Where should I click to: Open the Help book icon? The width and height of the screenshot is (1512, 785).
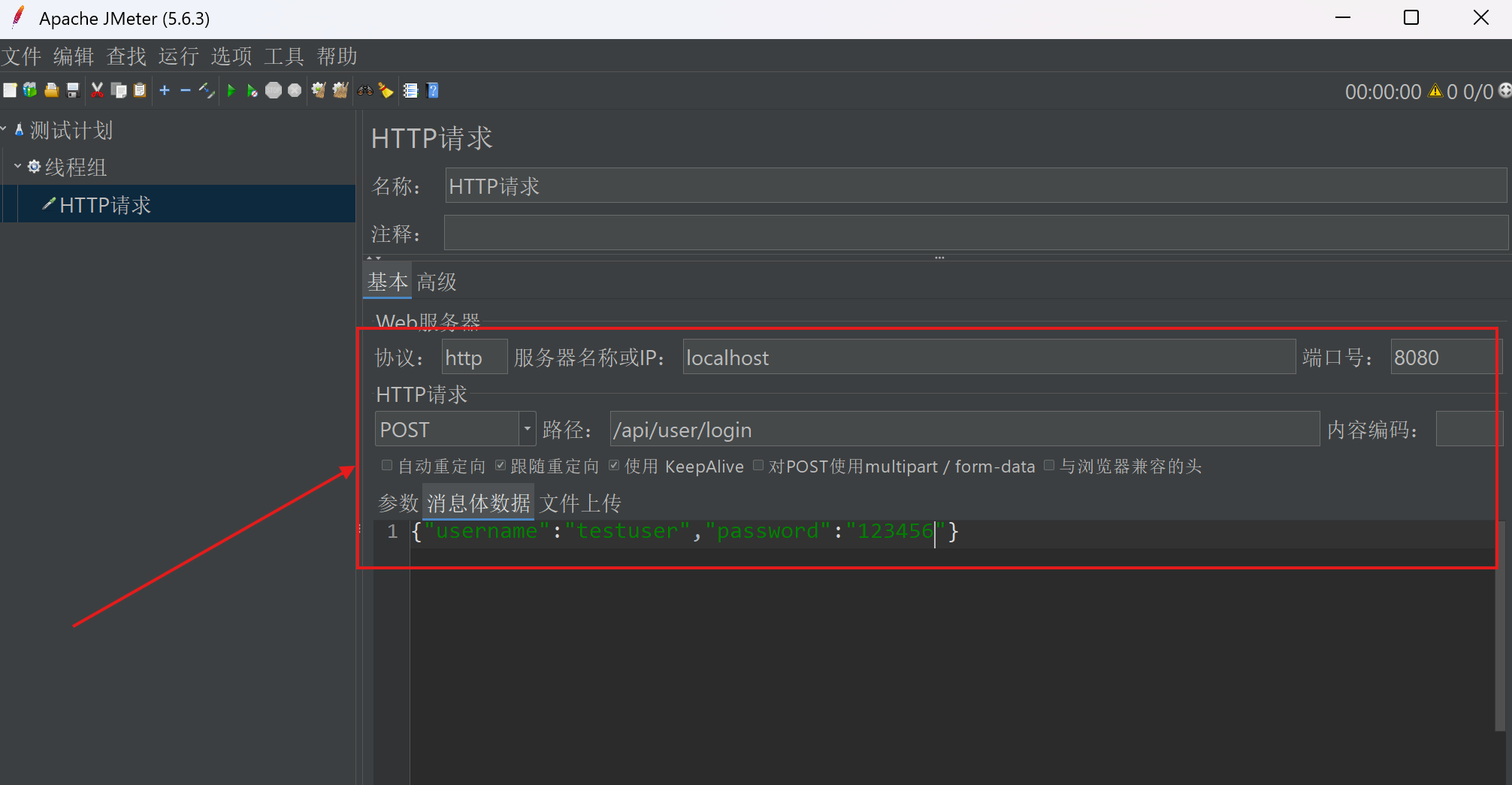[433, 91]
